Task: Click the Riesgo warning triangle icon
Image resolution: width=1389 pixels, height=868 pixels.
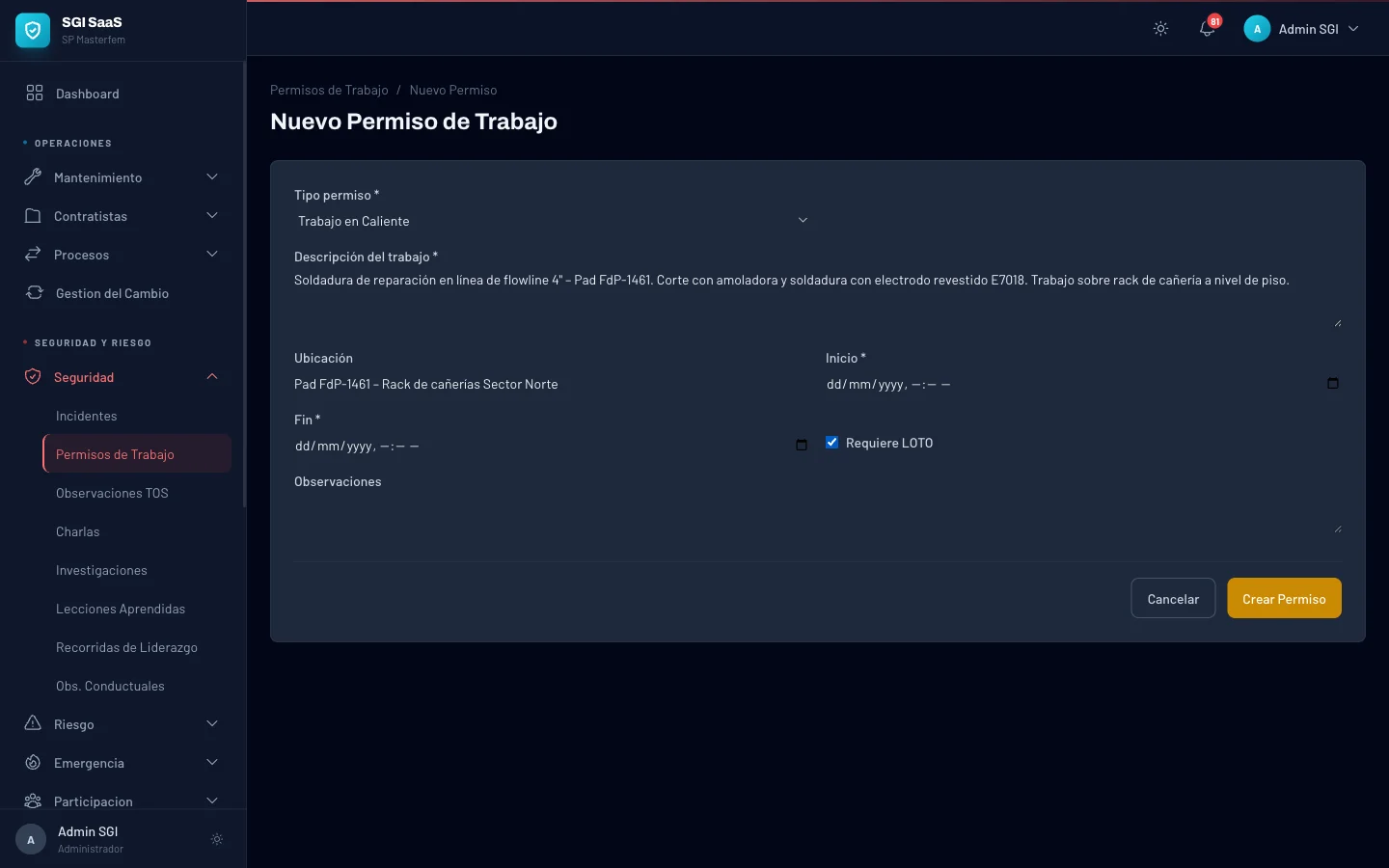Action: (x=33, y=724)
